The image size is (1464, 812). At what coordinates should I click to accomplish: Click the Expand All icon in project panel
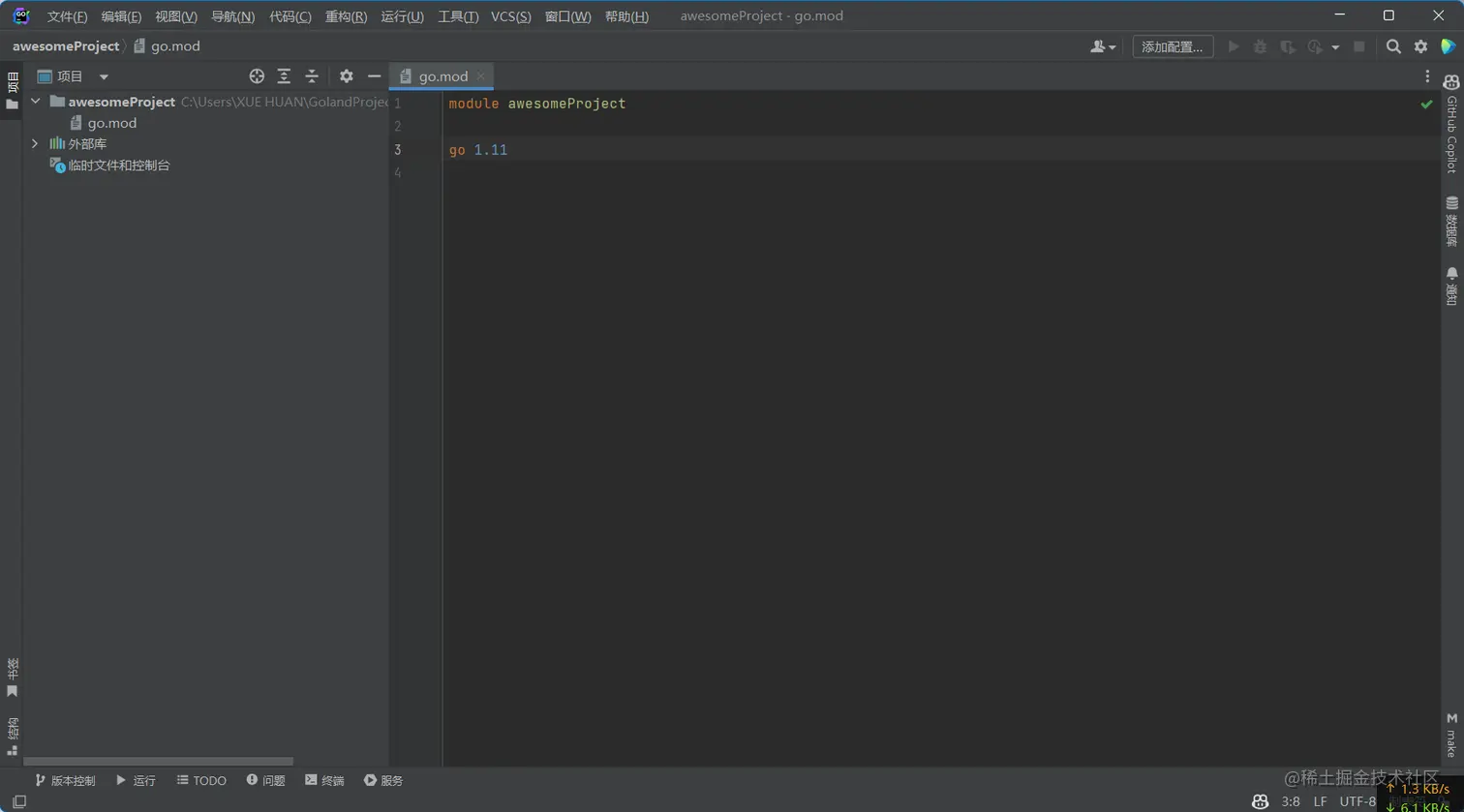tap(284, 76)
